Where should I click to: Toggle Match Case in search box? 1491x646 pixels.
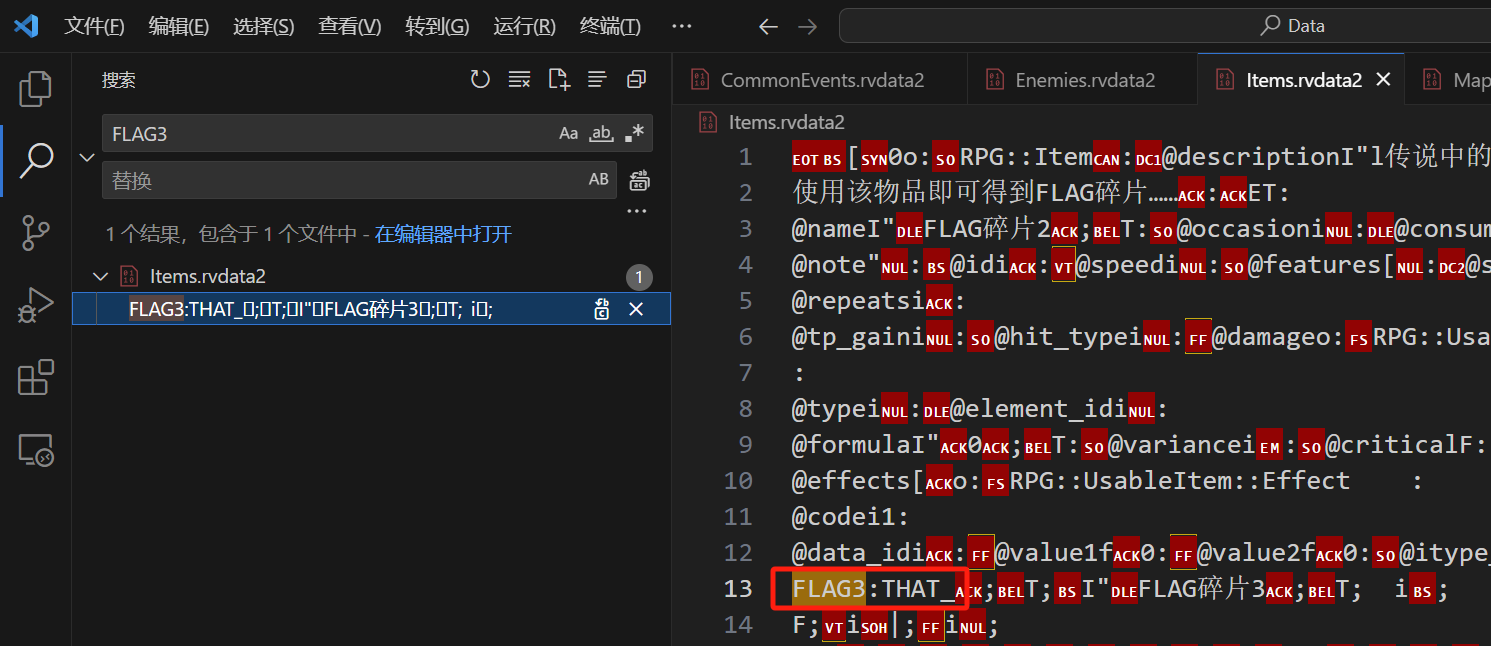tap(568, 133)
